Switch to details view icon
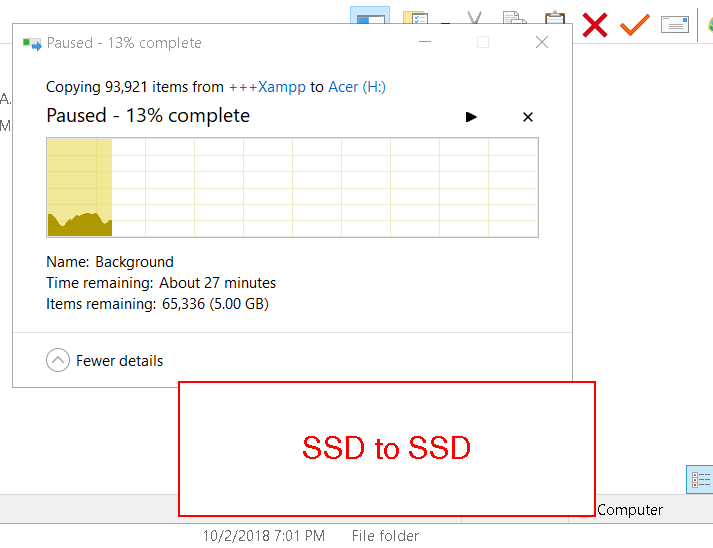 point(700,479)
